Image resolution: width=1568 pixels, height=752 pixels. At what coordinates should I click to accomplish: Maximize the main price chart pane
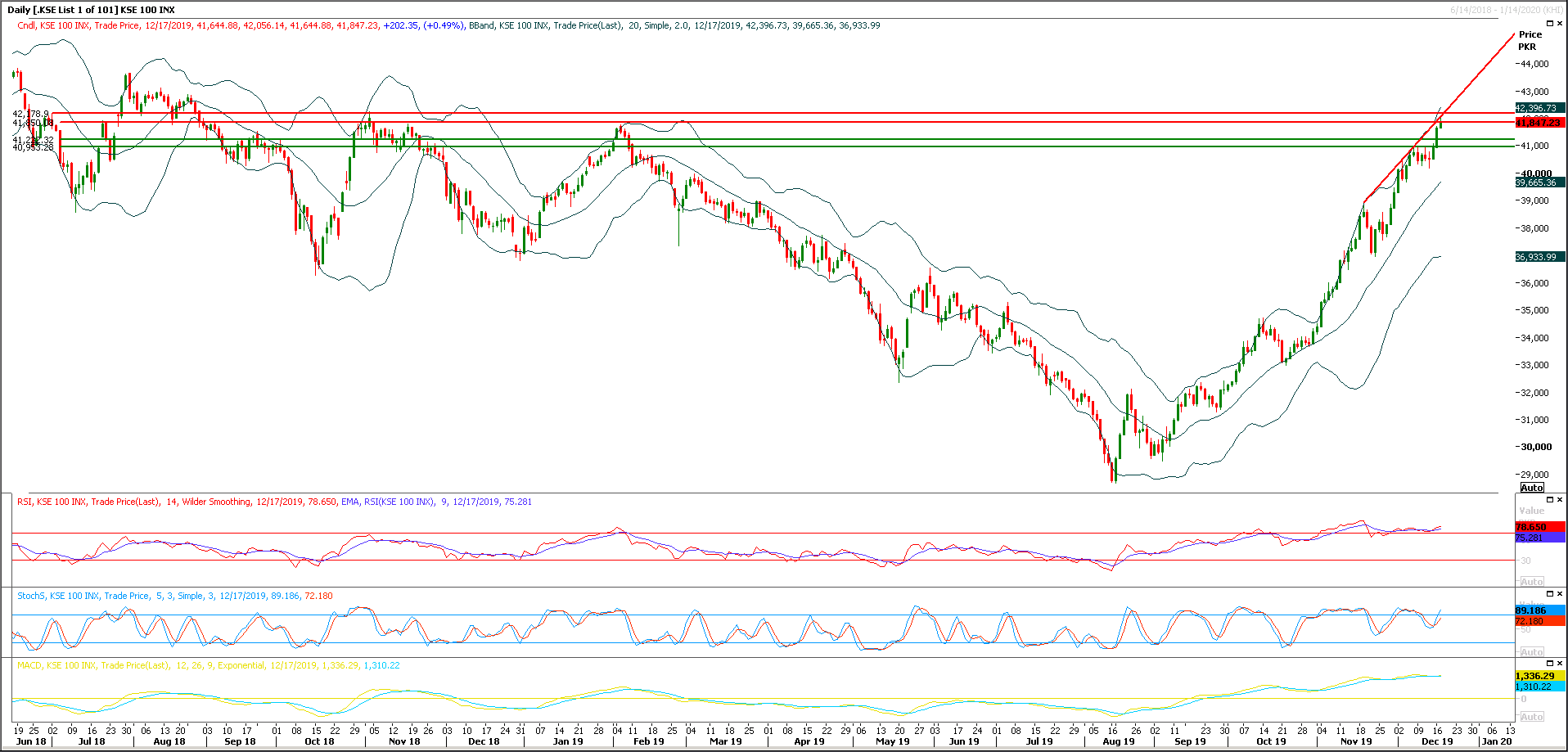tap(1550, 23)
